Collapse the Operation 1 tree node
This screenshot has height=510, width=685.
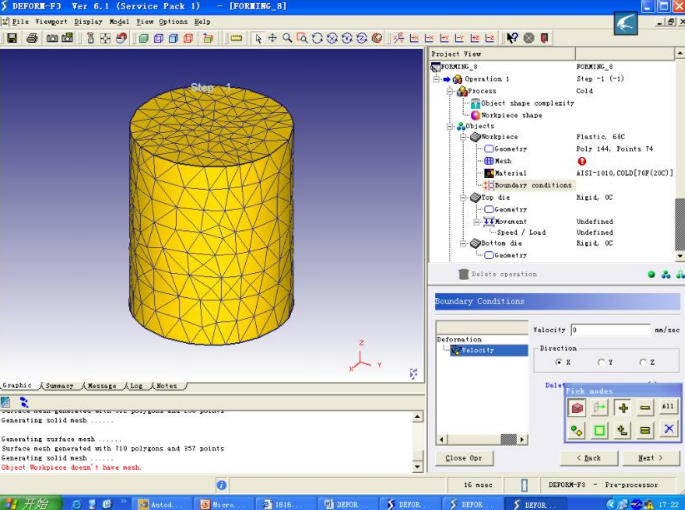(436, 79)
